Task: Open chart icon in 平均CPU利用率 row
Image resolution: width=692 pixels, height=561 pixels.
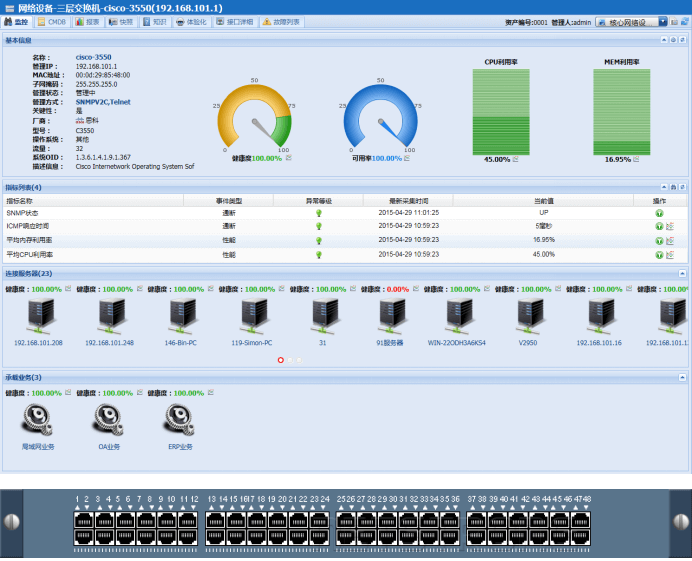Action: click(670, 255)
